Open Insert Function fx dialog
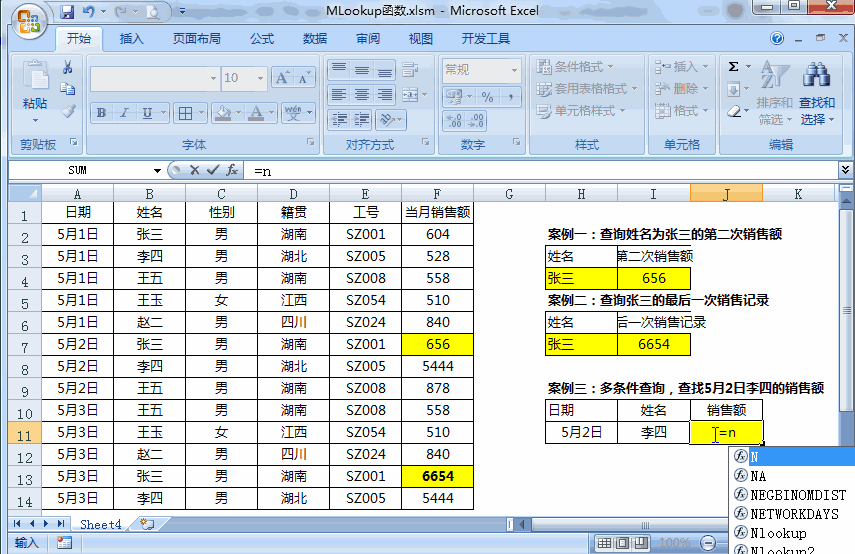855x554 pixels. (x=232, y=170)
